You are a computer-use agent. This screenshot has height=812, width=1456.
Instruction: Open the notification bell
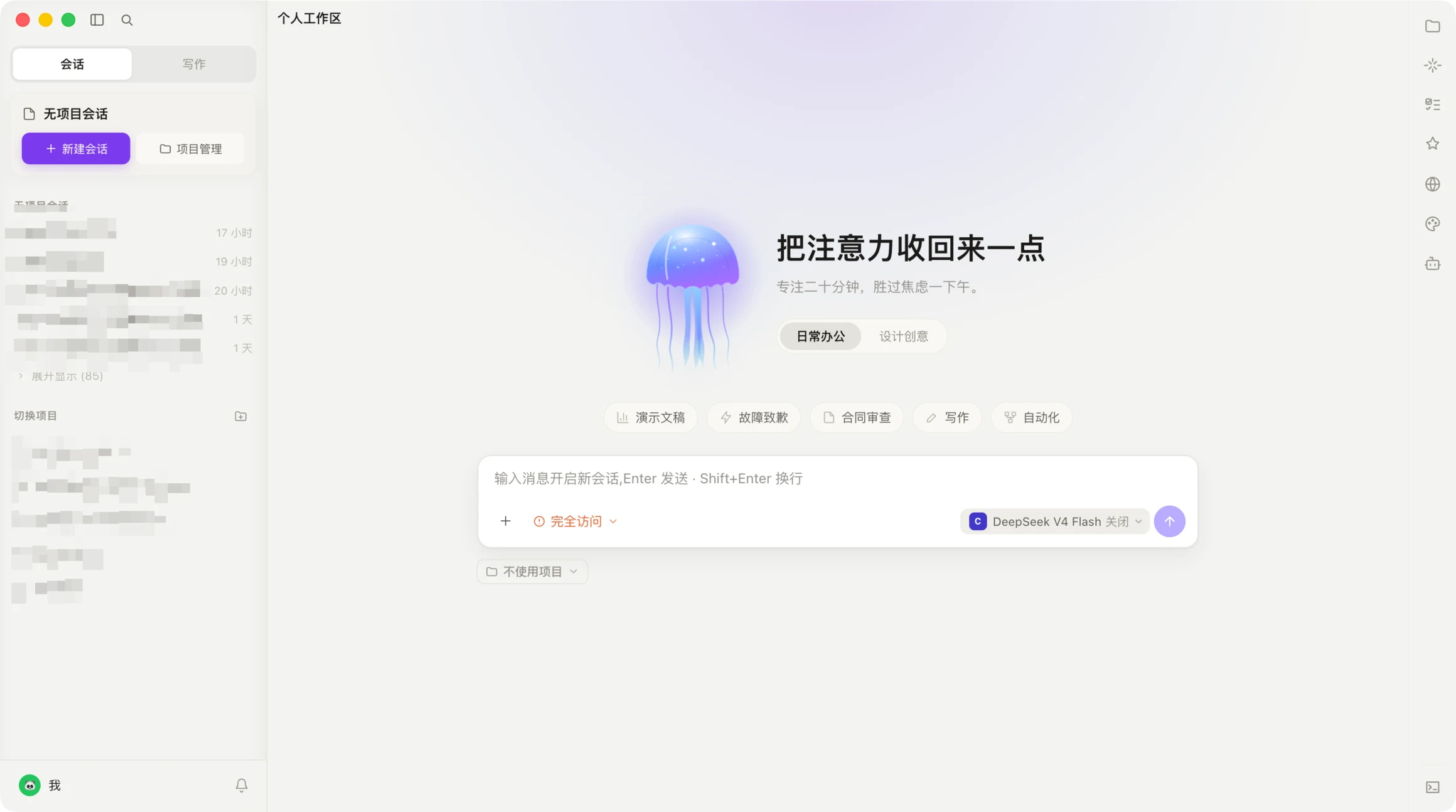(x=242, y=785)
